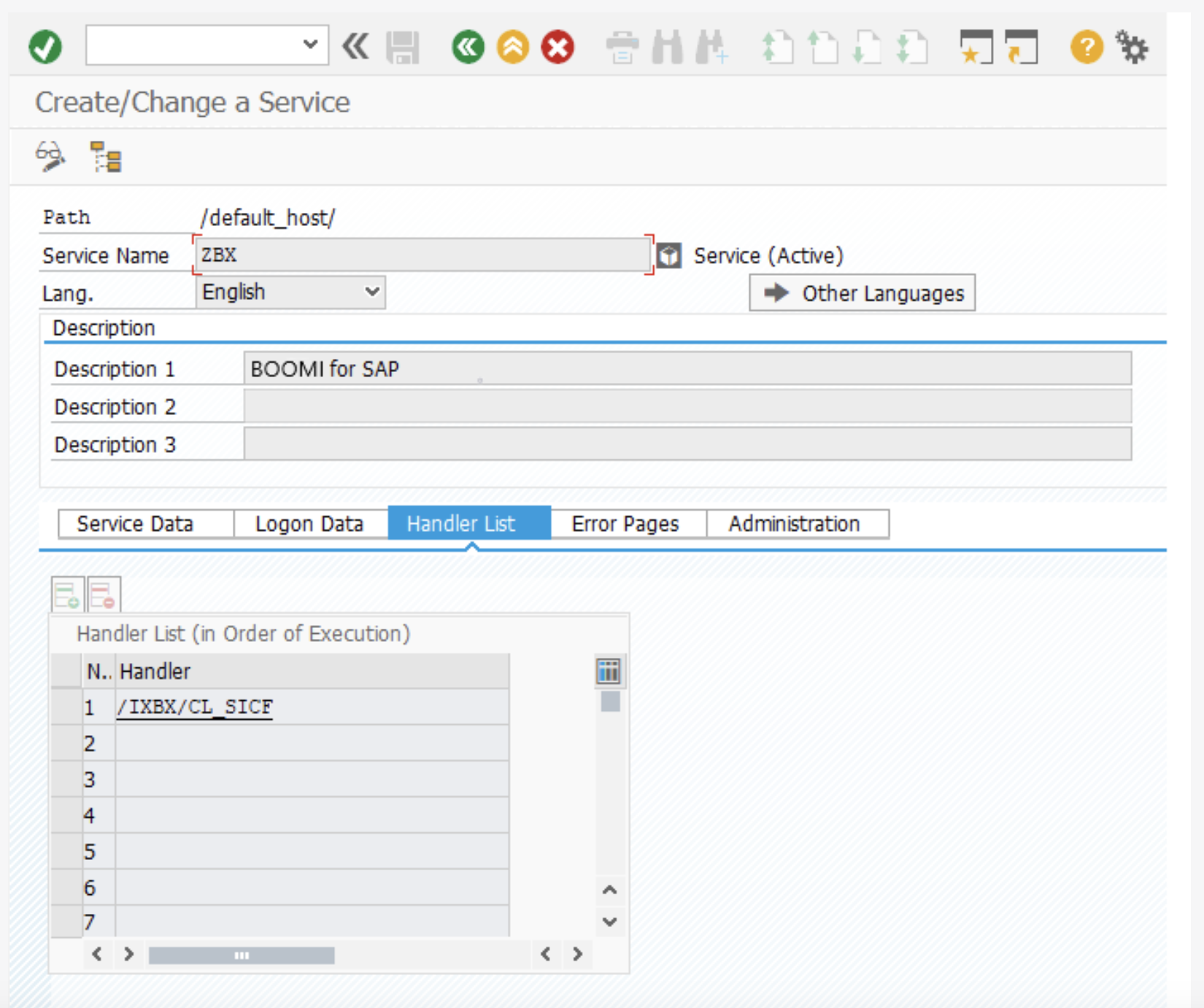Click the horizontal scrollbar thumb in handler list
The height and width of the screenshot is (1008, 1204).
pyautogui.click(x=242, y=955)
